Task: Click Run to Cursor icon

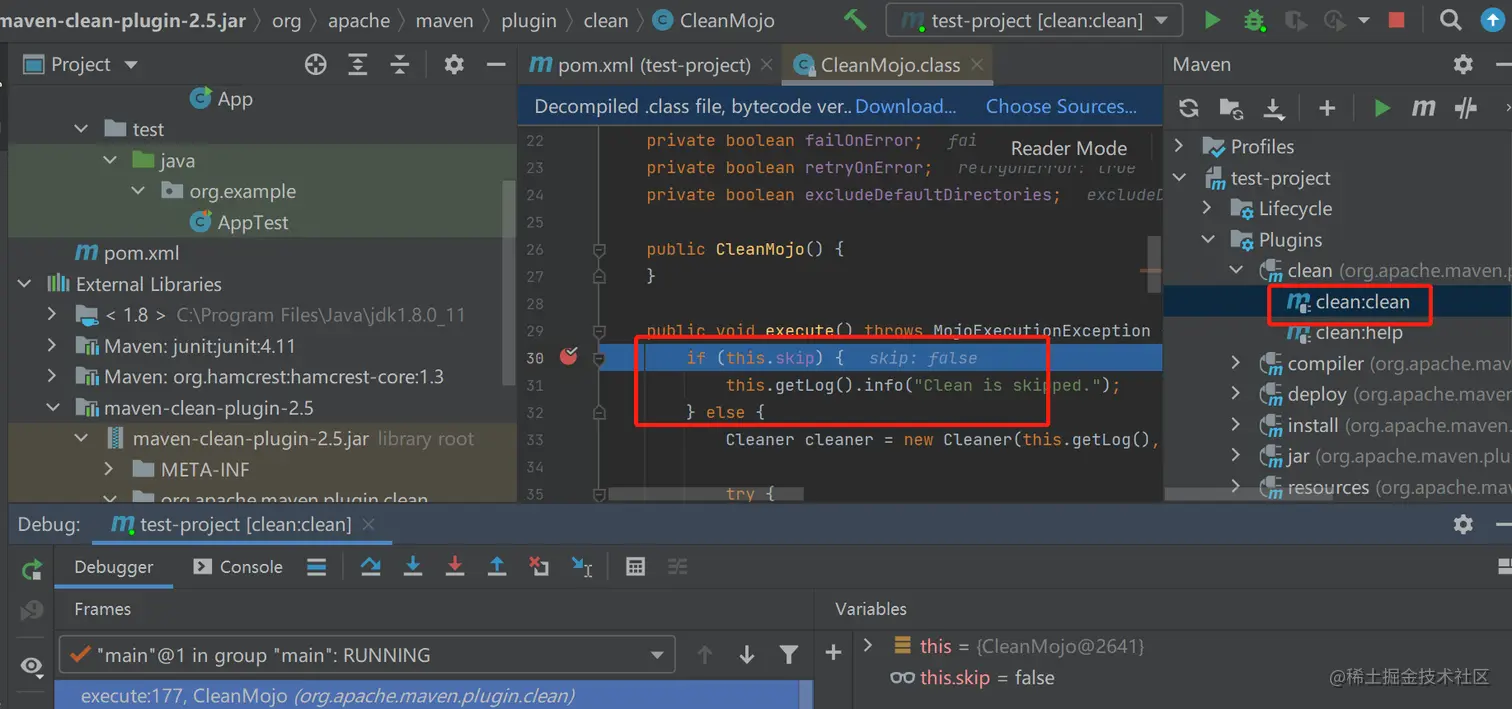Action: click(582, 567)
